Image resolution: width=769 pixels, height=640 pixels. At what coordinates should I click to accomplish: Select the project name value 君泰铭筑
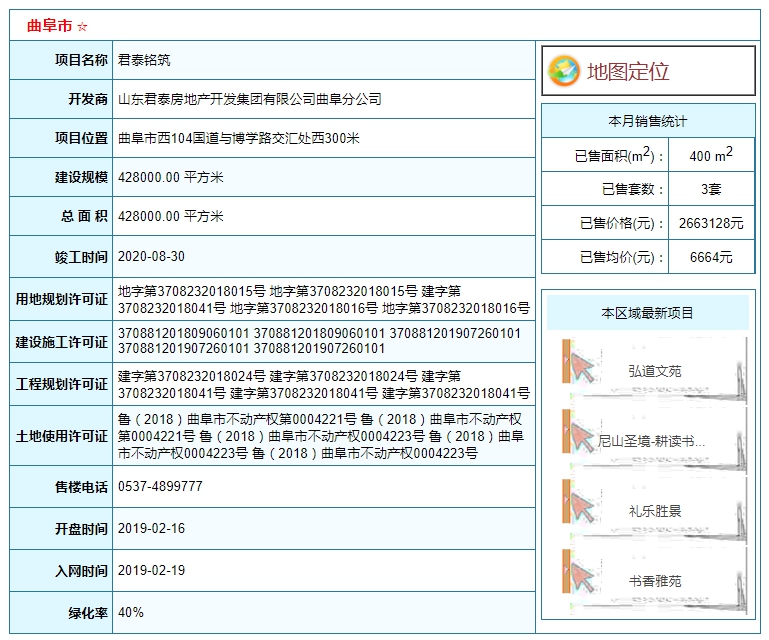point(144,60)
